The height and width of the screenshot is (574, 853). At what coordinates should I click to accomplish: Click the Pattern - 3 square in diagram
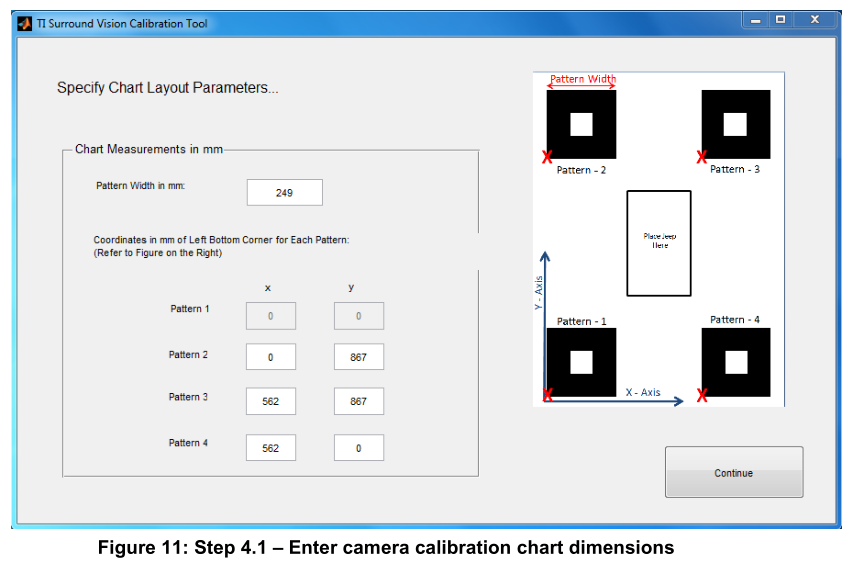click(x=736, y=125)
